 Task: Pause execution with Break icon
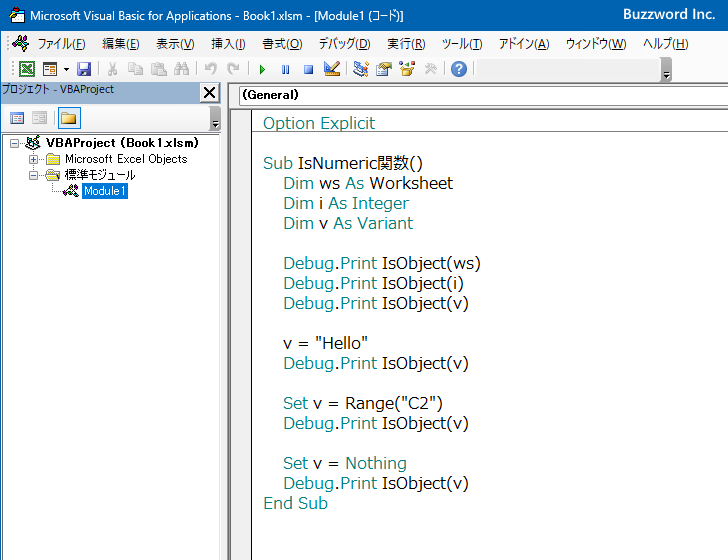tap(285, 69)
